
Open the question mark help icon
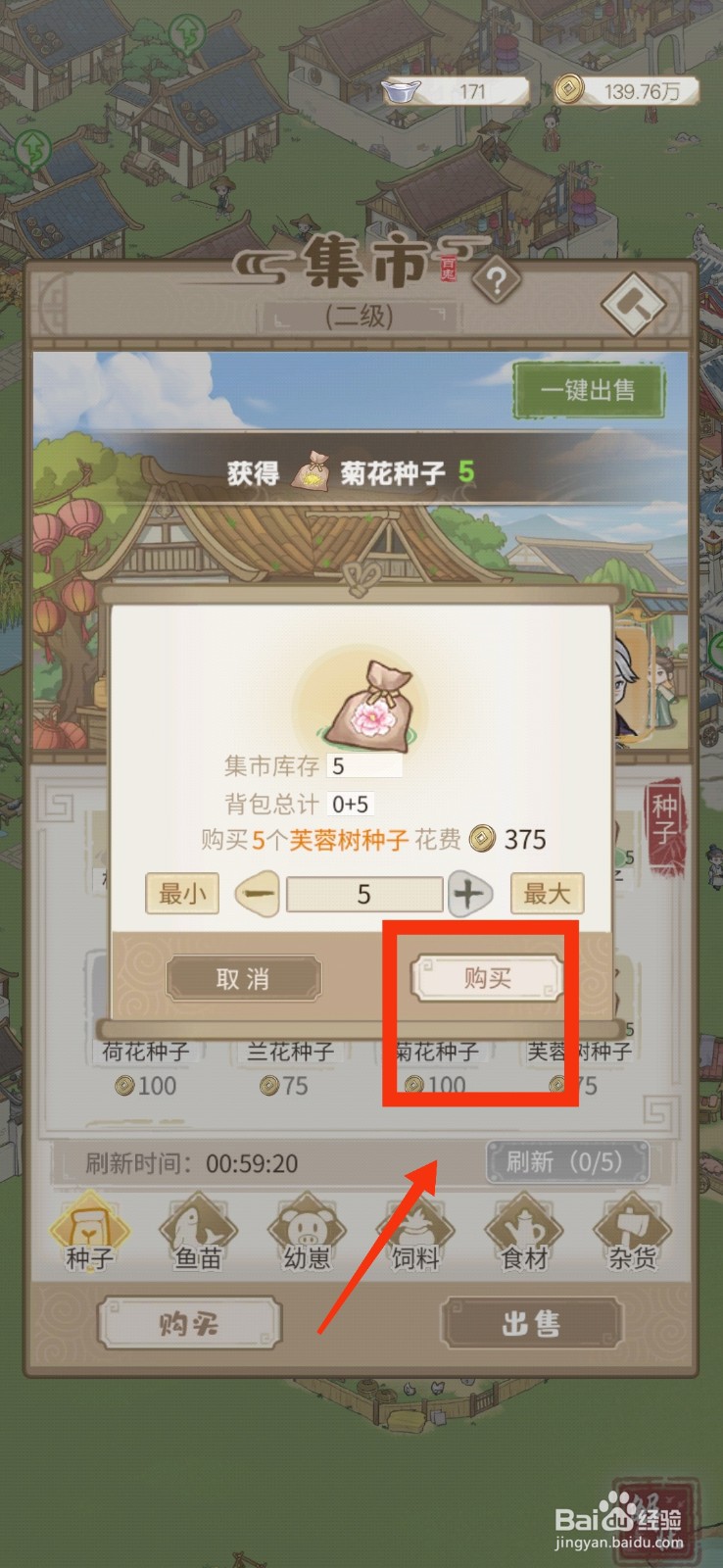(x=497, y=282)
